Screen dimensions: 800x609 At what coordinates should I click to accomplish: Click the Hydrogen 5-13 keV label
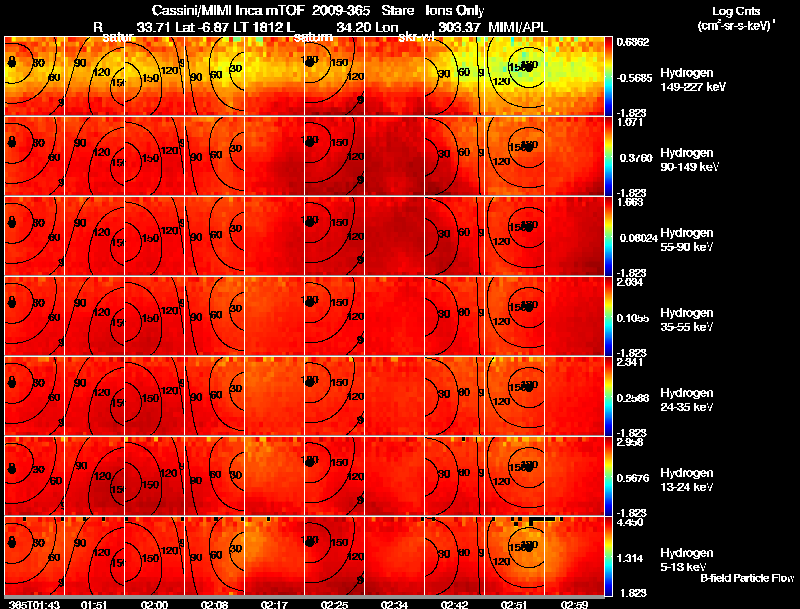click(687, 560)
